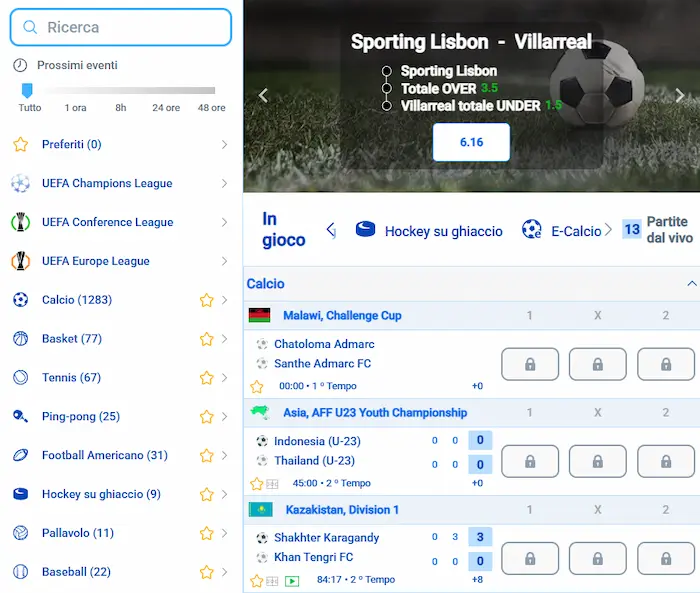Screen dimensions: 700x593
Task: Open the UEFA Champions League ball icon
Action: (21, 183)
